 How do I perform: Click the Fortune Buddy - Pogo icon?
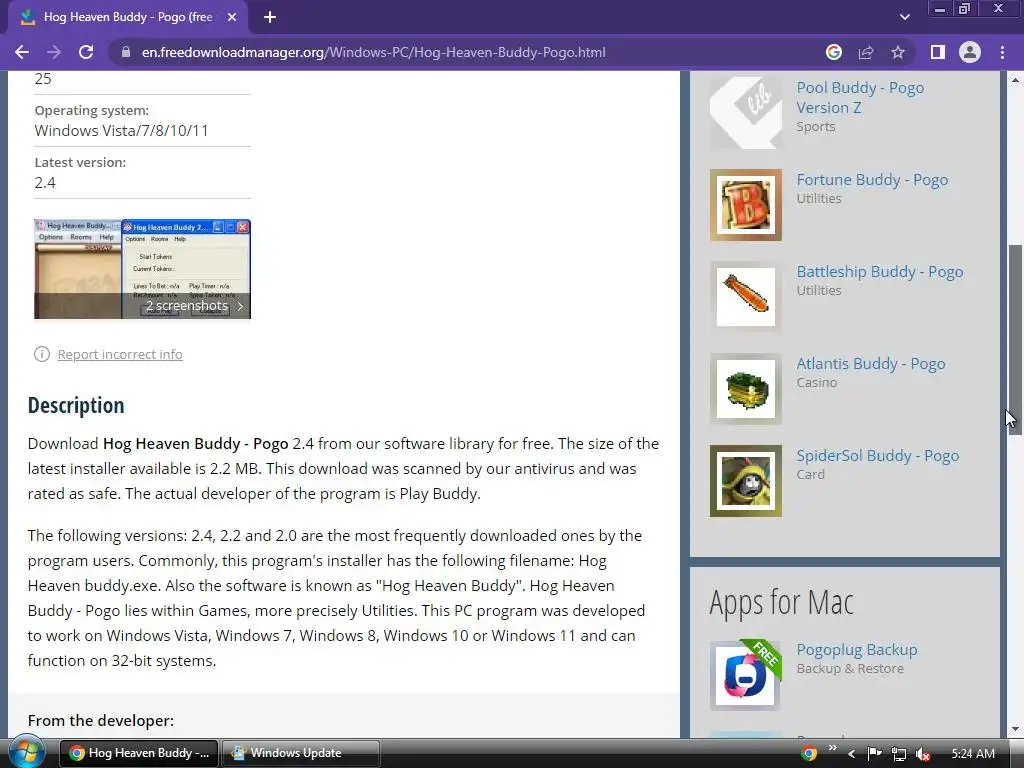746,205
